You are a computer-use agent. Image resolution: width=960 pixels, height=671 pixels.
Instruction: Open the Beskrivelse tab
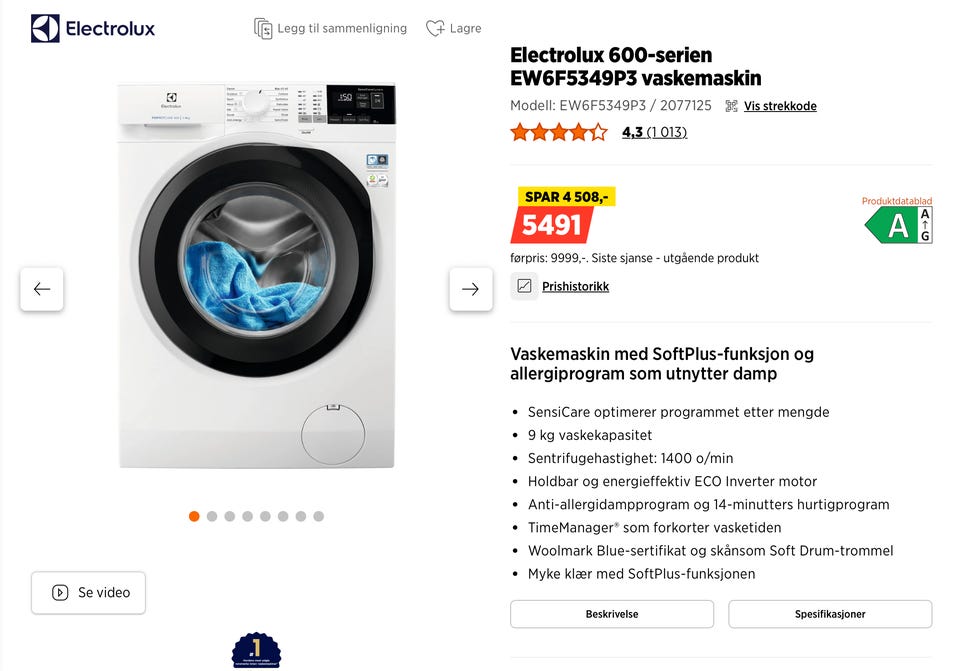click(x=611, y=614)
